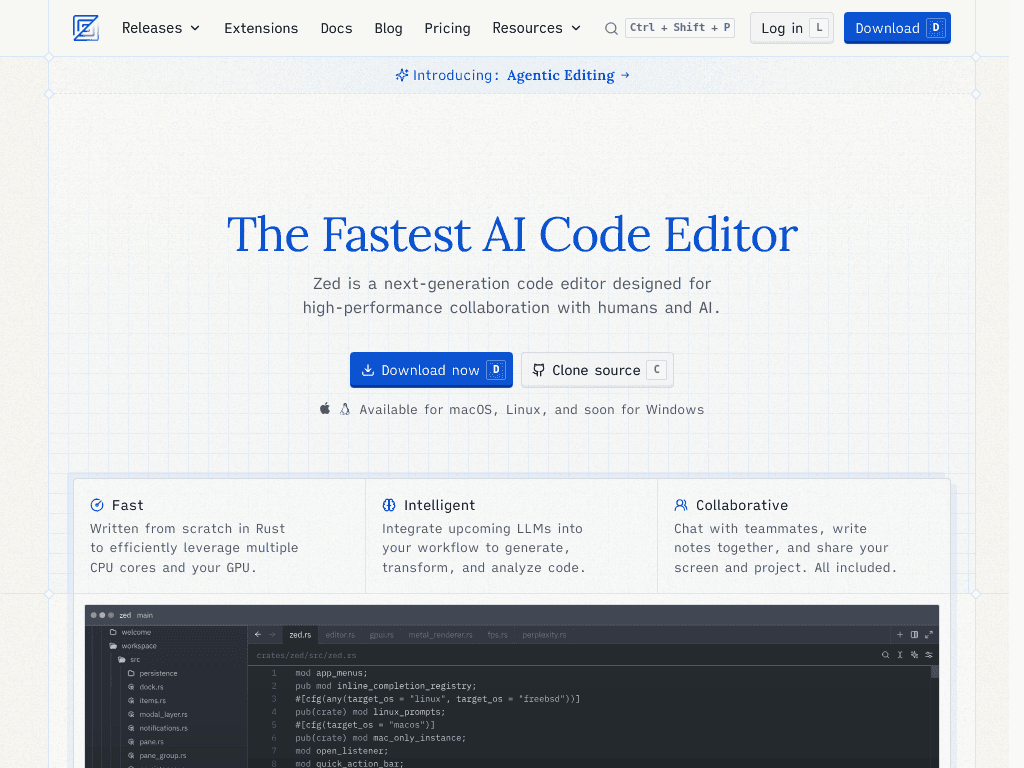
Task: Click the Download now button
Action: coord(431,370)
